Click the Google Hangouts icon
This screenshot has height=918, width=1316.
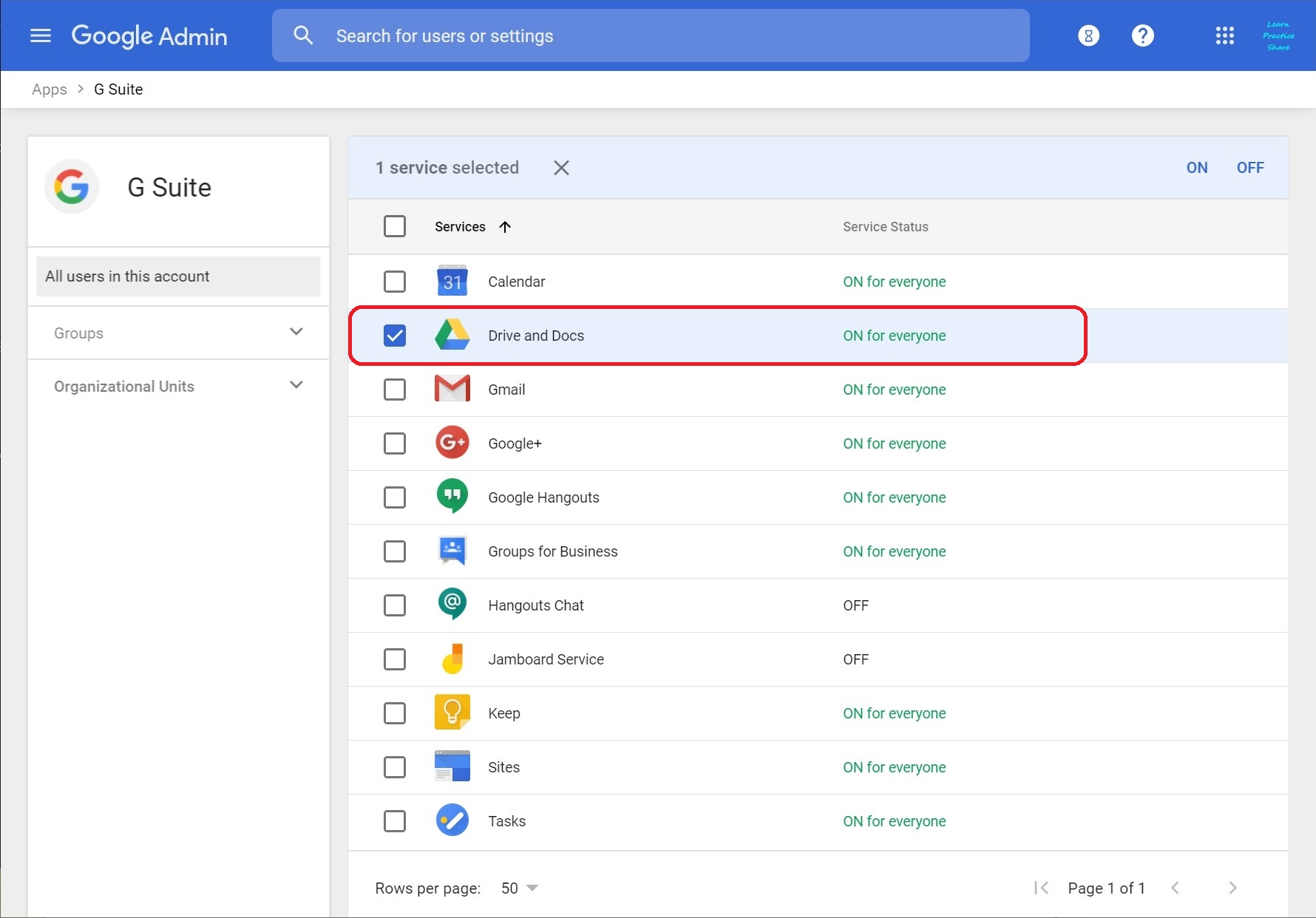(452, 497)
